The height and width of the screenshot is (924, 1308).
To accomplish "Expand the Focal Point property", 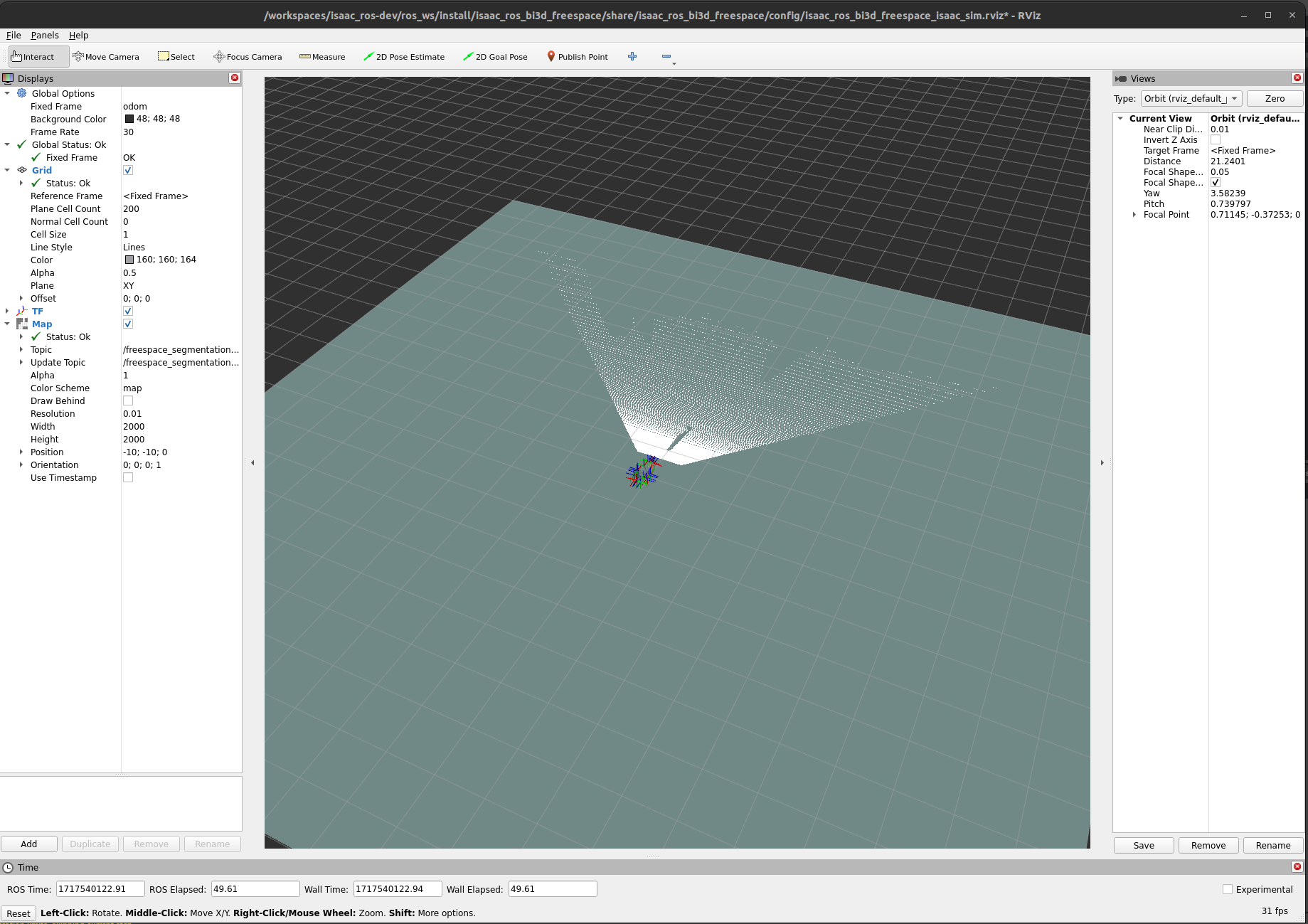I will click(1134, 215).
